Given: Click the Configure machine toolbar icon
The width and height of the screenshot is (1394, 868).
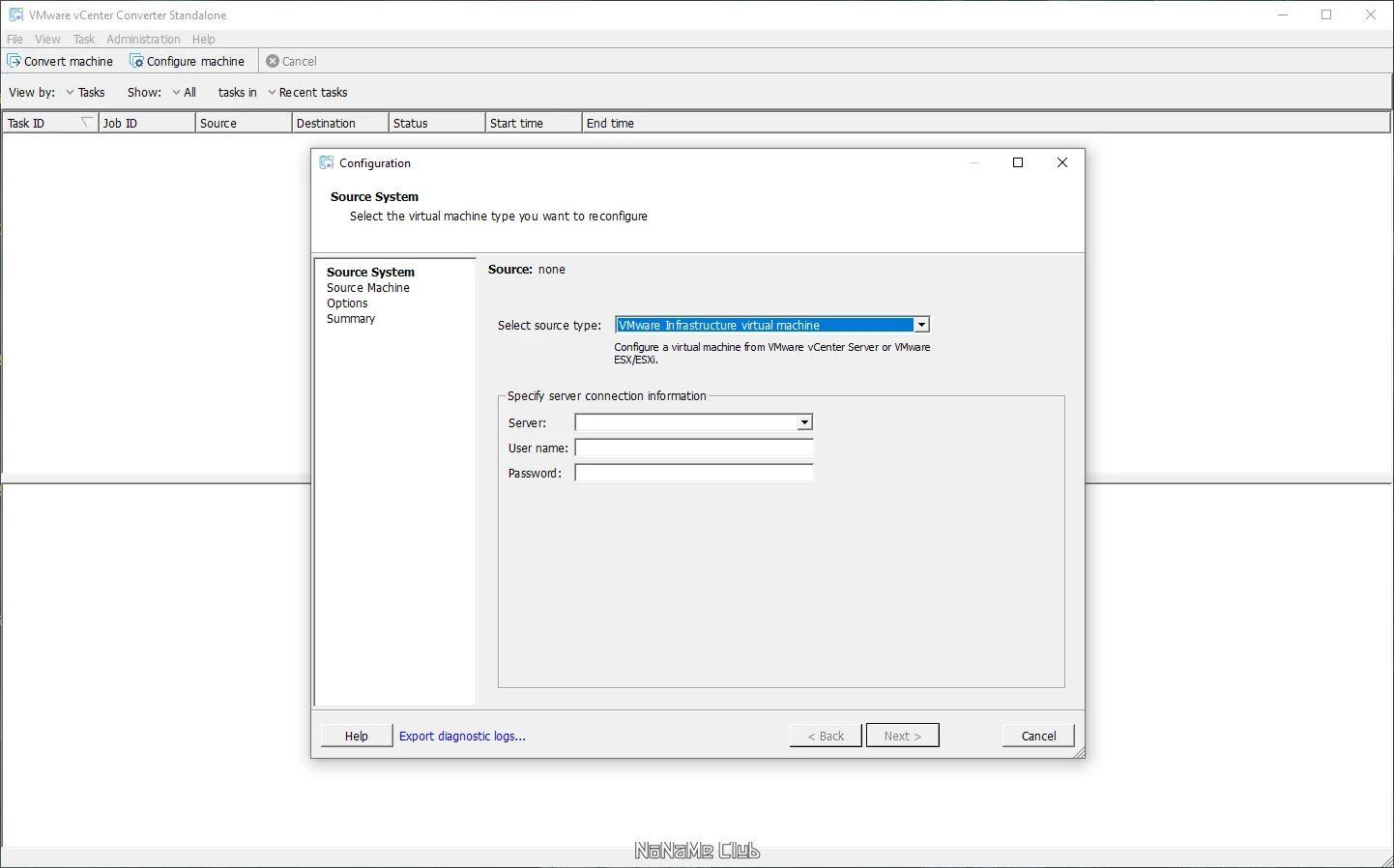Looking at the screenshot, I should (136, 61).
